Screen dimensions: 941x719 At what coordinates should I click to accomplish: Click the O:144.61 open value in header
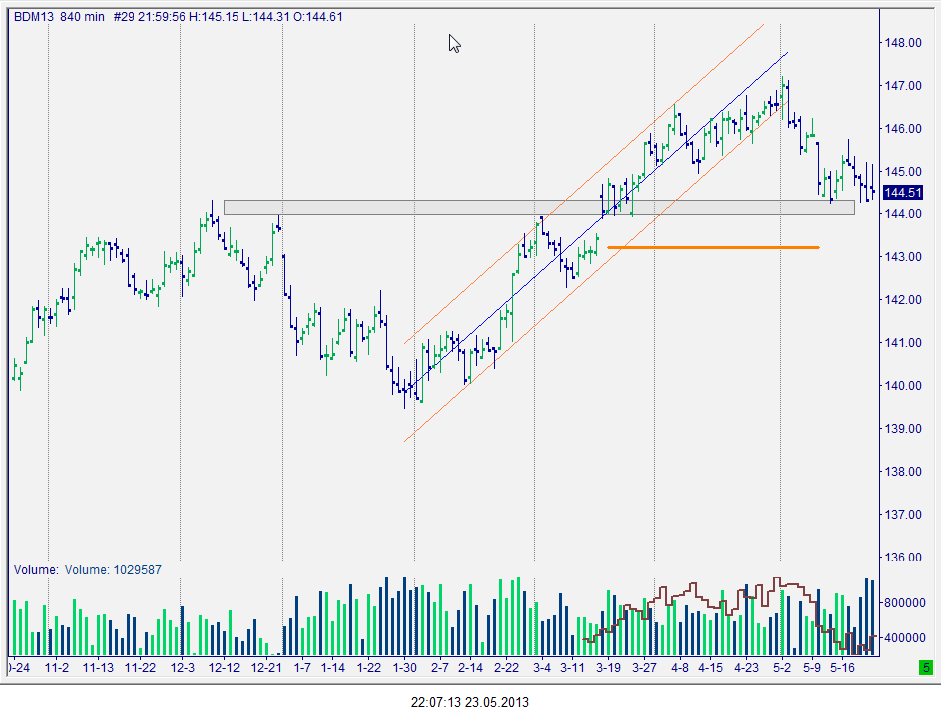point(318,17)
